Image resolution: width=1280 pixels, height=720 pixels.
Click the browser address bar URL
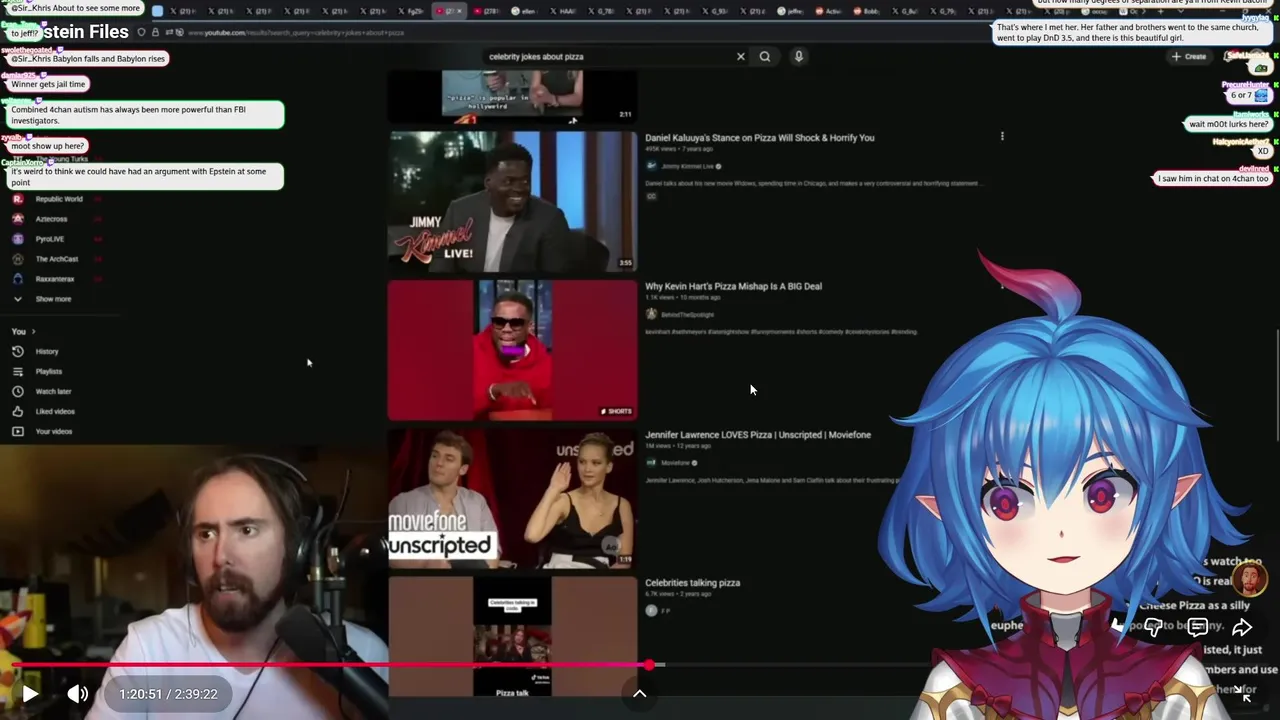coord(295,33)
